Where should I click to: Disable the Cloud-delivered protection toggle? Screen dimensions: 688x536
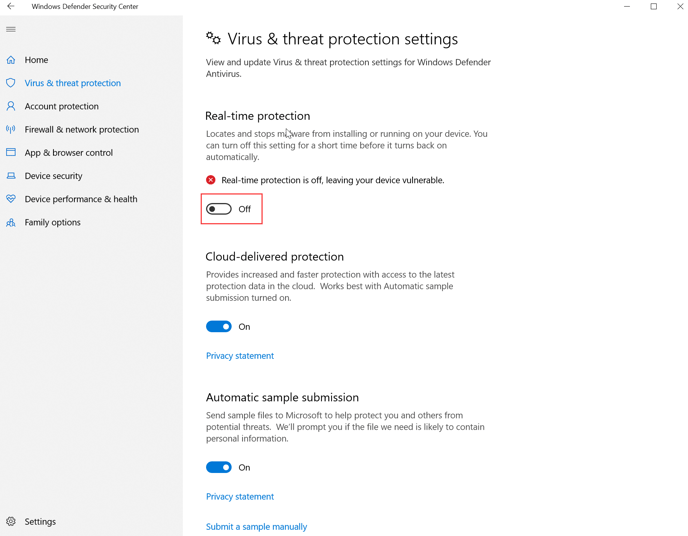pyautogui.click(x=219, y=327)
